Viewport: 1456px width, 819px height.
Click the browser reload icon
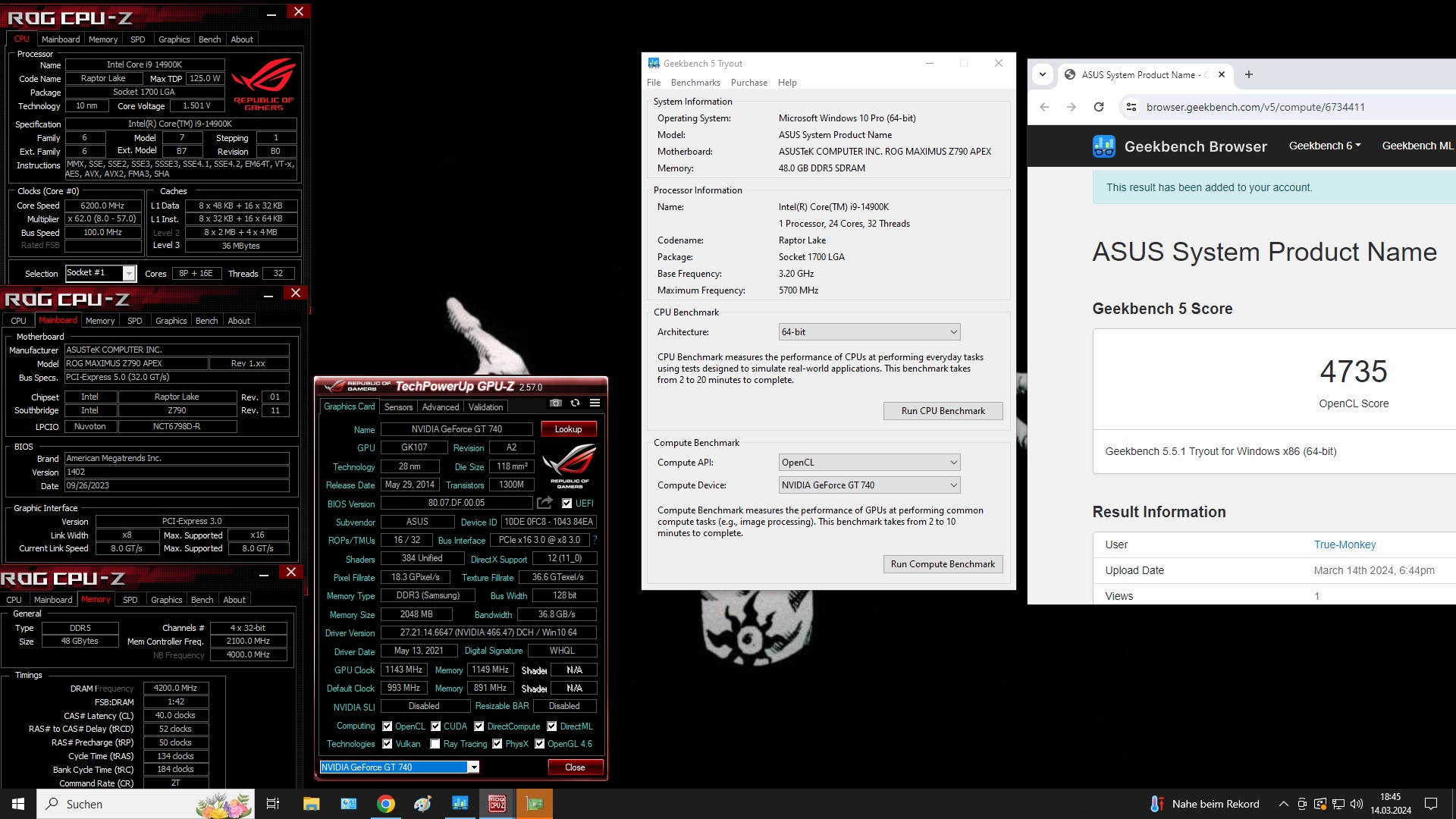tap(1099, 107)
